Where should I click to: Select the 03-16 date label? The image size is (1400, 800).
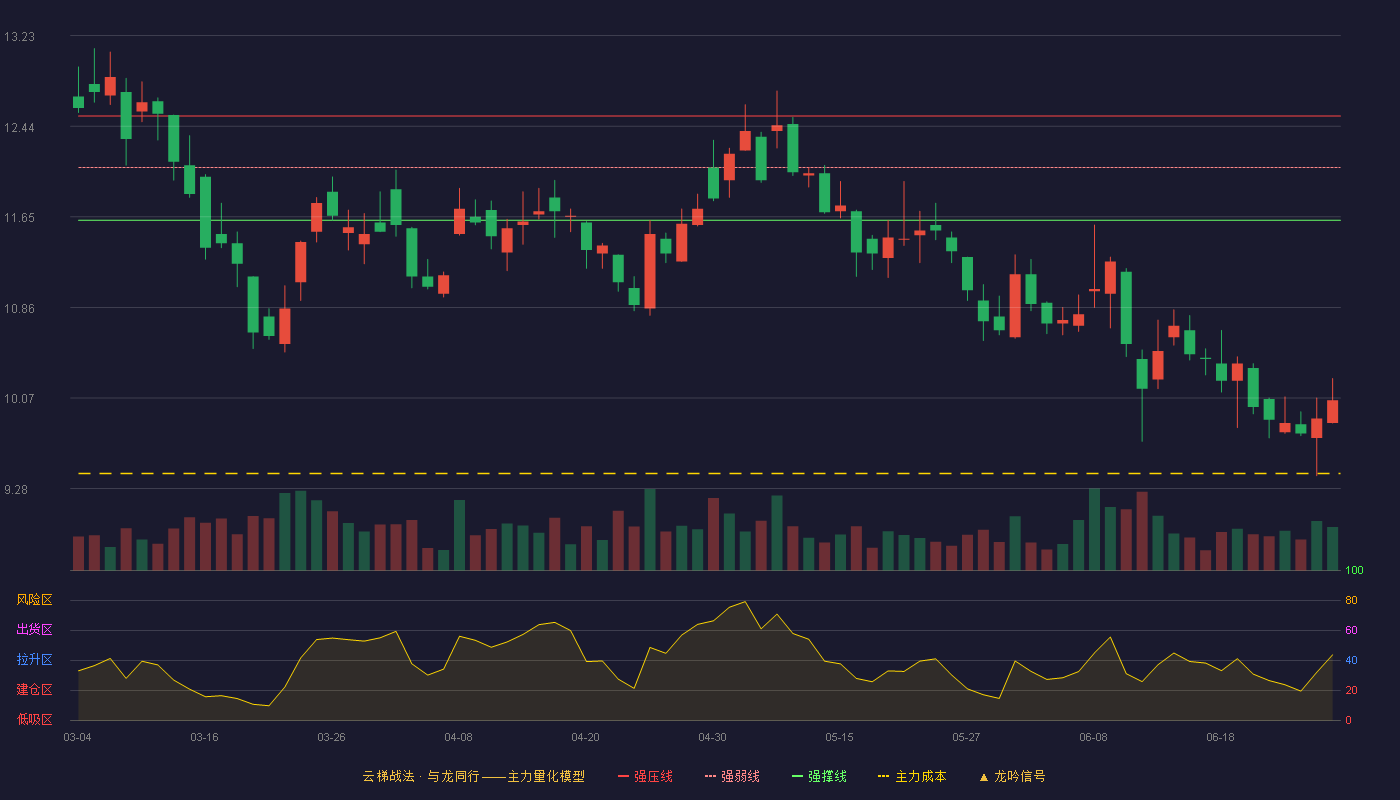204,737
